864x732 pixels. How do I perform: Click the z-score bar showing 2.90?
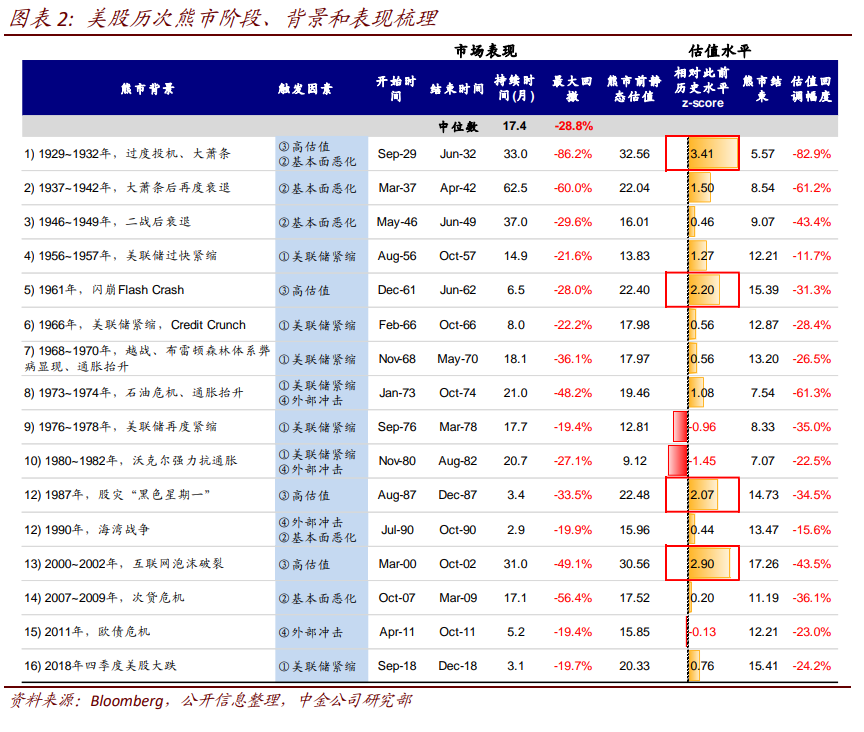[x=709, y=564]
